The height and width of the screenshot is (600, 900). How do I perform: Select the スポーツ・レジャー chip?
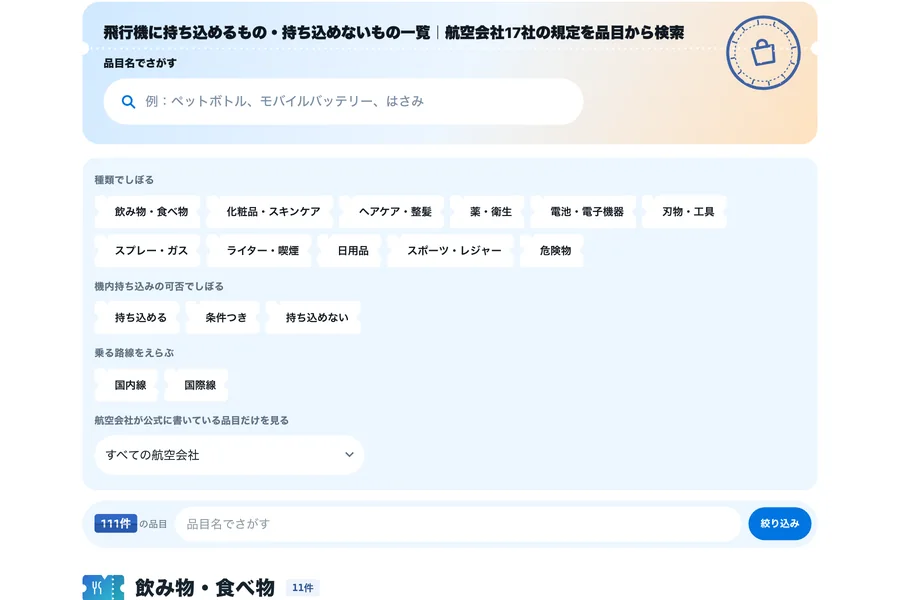tap(451, 251)
